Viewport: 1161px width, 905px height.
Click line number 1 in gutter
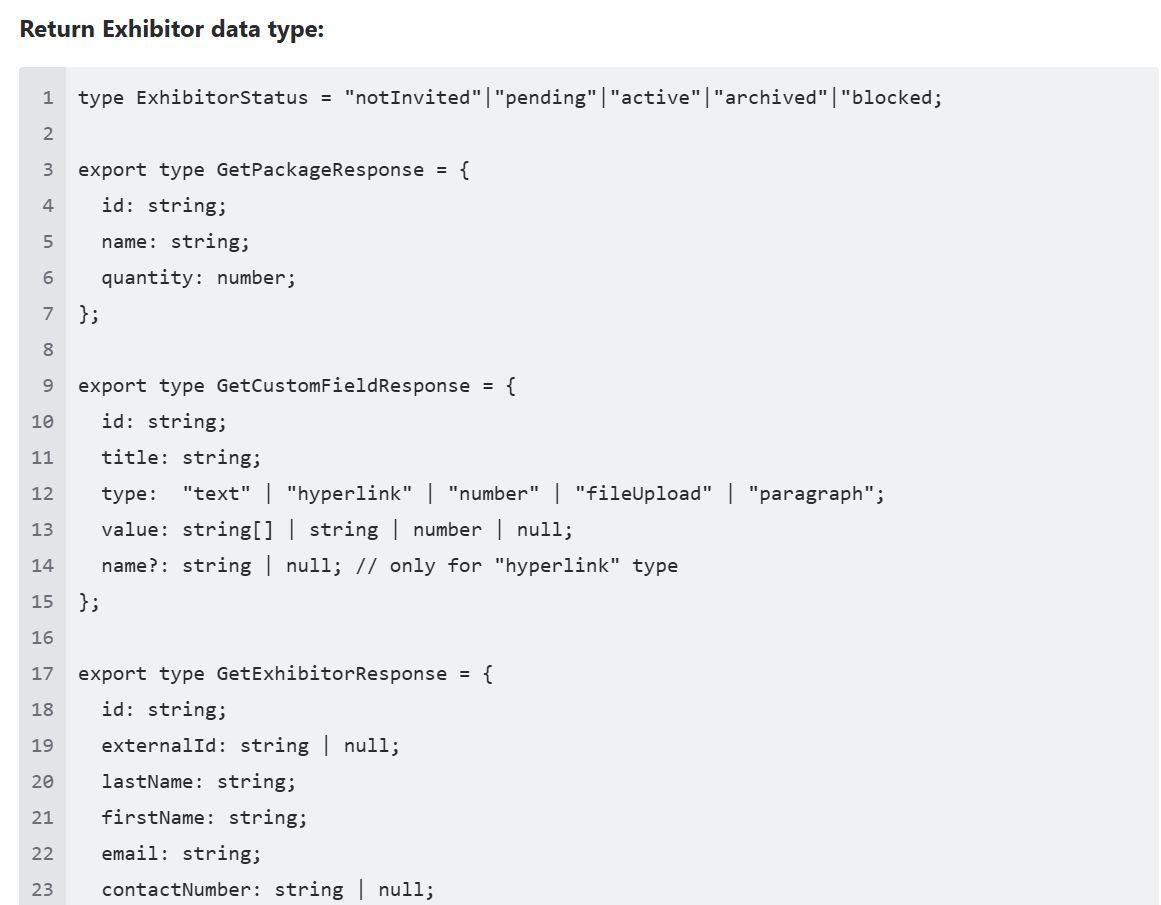click(x=48, y=98)
